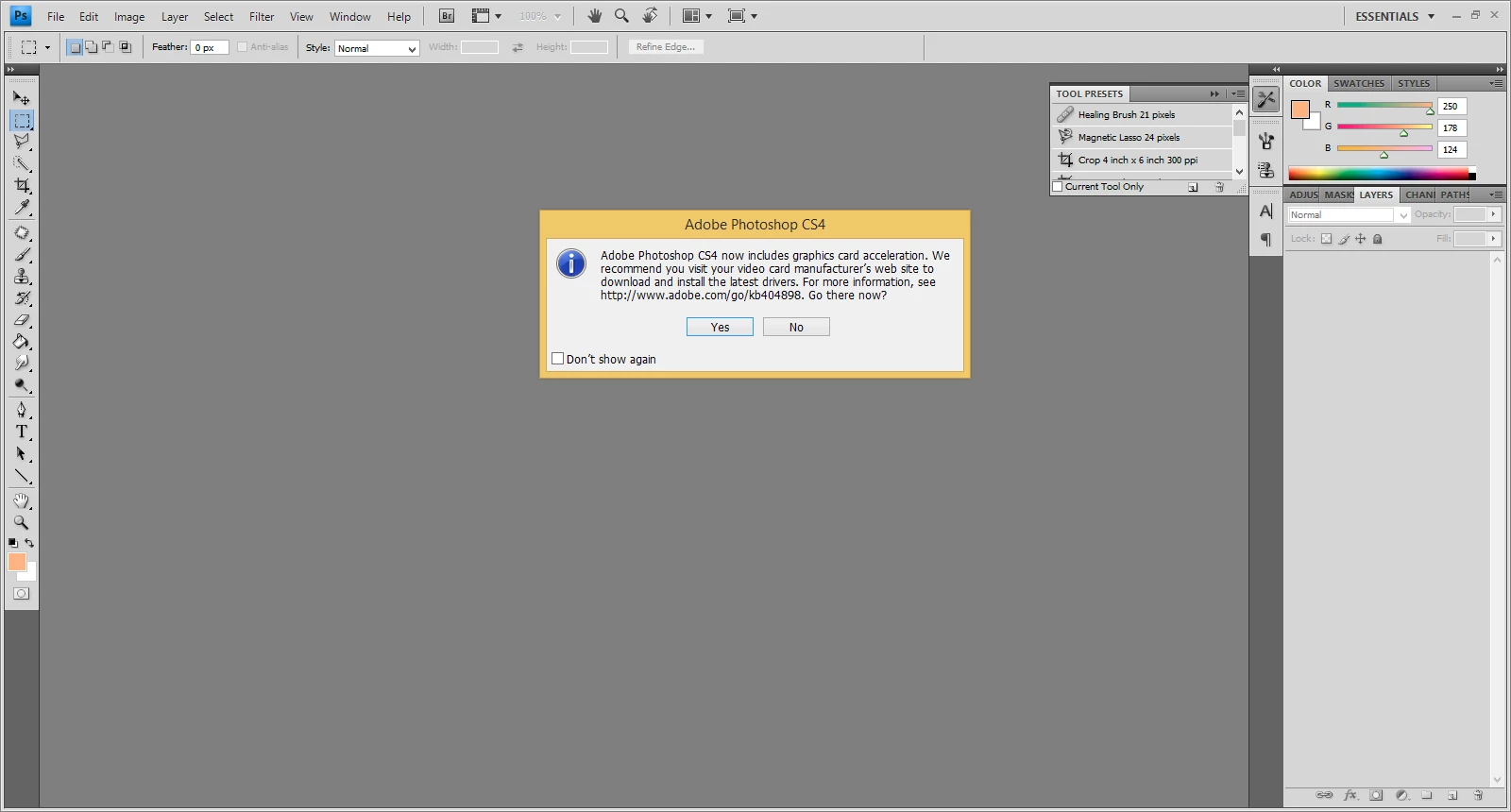The width and height of the screenshot is (1511, 812).
Task: Open the Screen Mode dropdown
Action: (x=742, y=16)
